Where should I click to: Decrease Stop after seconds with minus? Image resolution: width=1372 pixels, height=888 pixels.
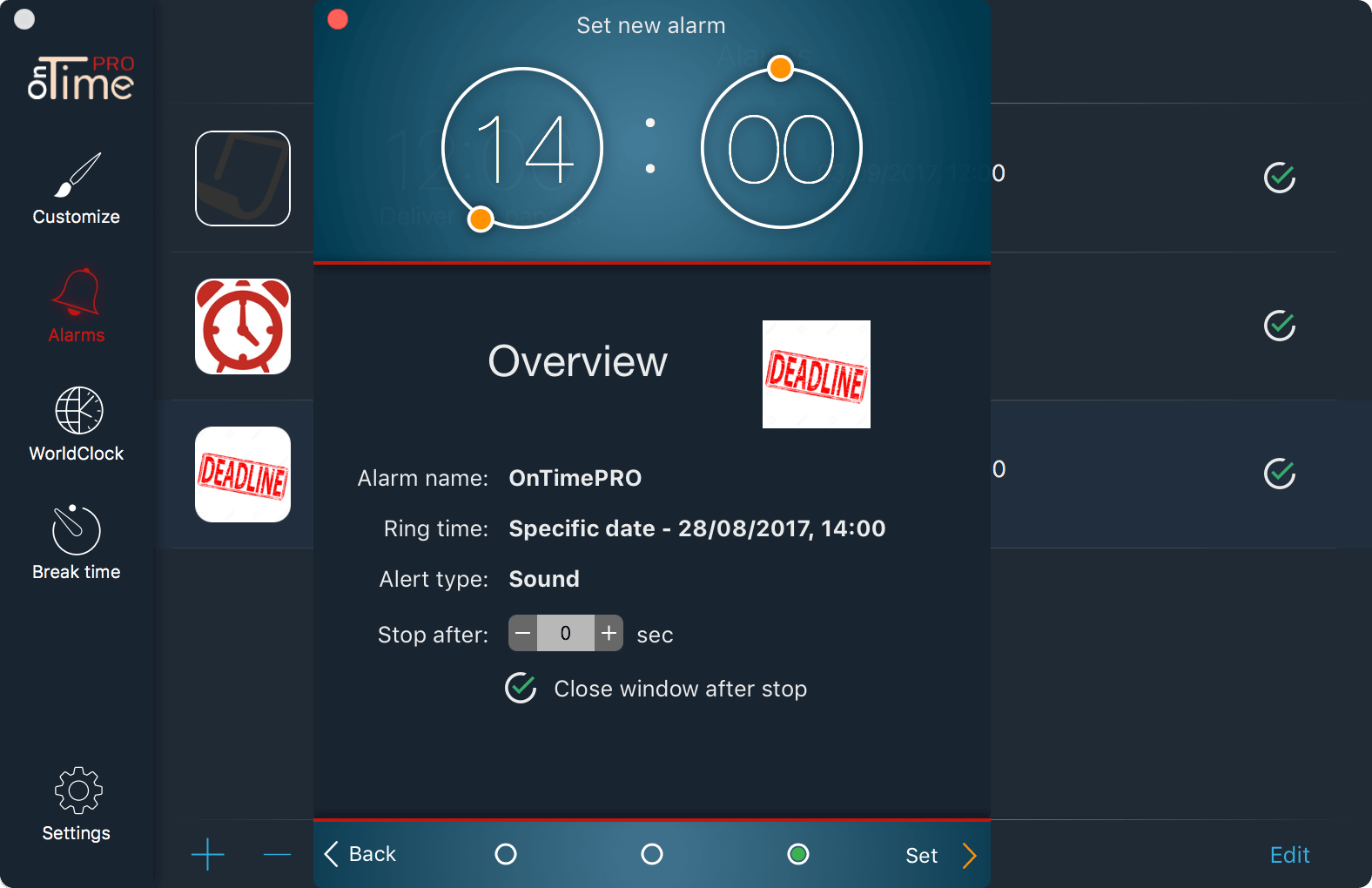(522, 633)
